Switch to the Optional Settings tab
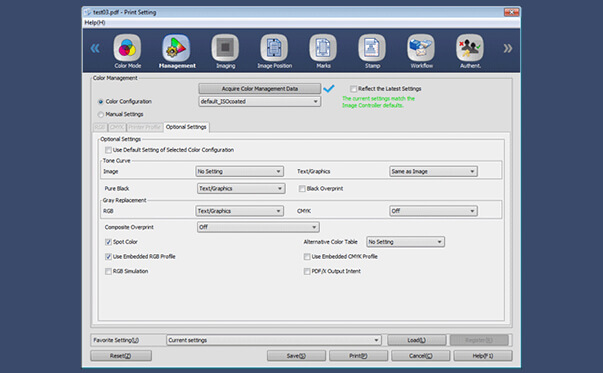603x373 pixels. click(186, 127)
